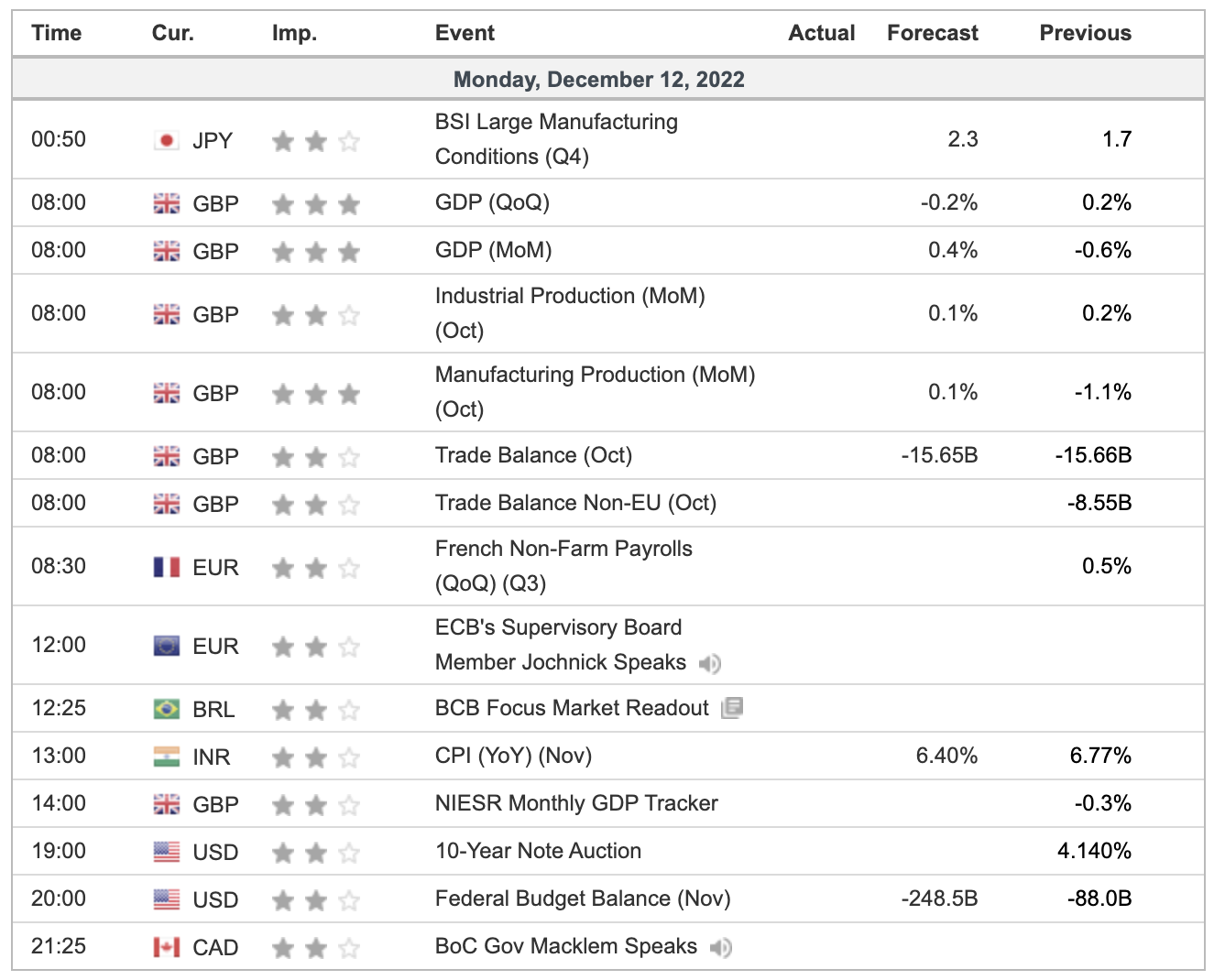Click the Event column header
This screenshot has height=980, width=1214.
click(x=465, y=33)
